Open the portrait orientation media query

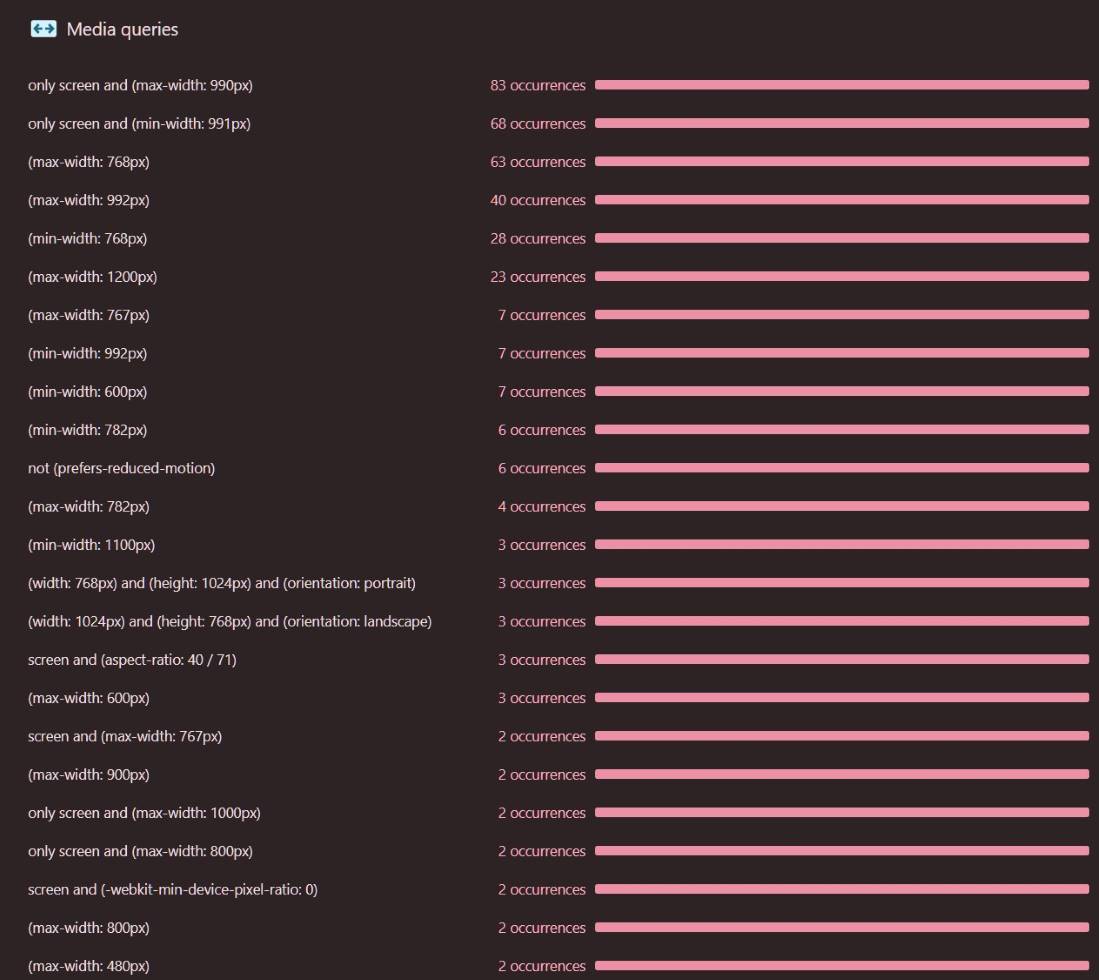point(221,583)
